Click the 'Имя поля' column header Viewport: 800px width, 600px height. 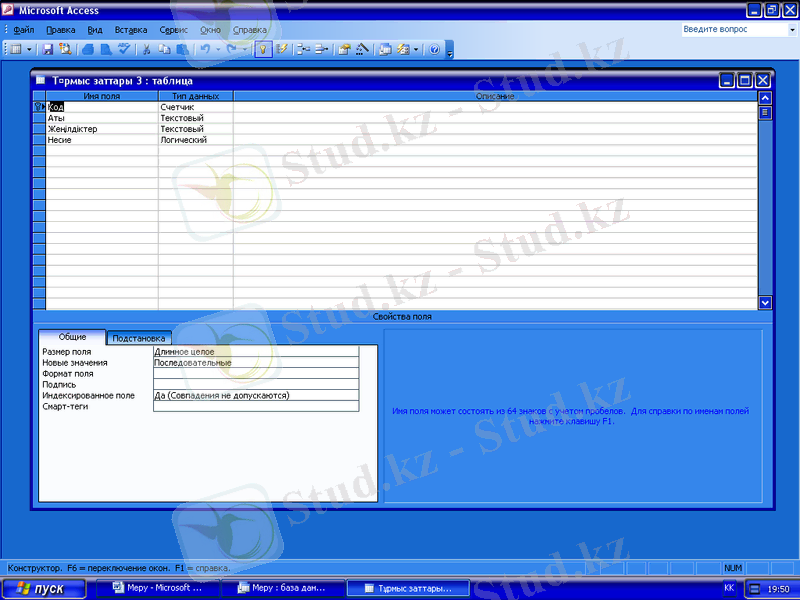(x=102, y=96)
